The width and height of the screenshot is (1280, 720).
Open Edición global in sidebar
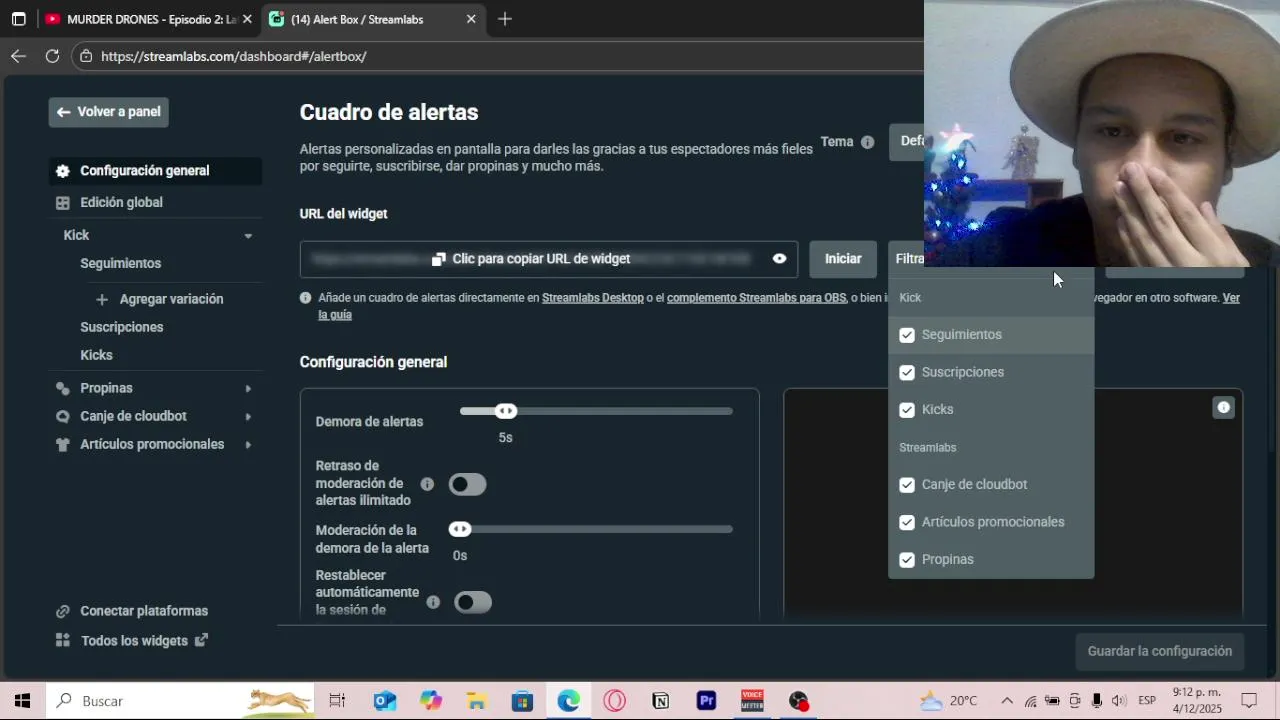tap(122, 202)
